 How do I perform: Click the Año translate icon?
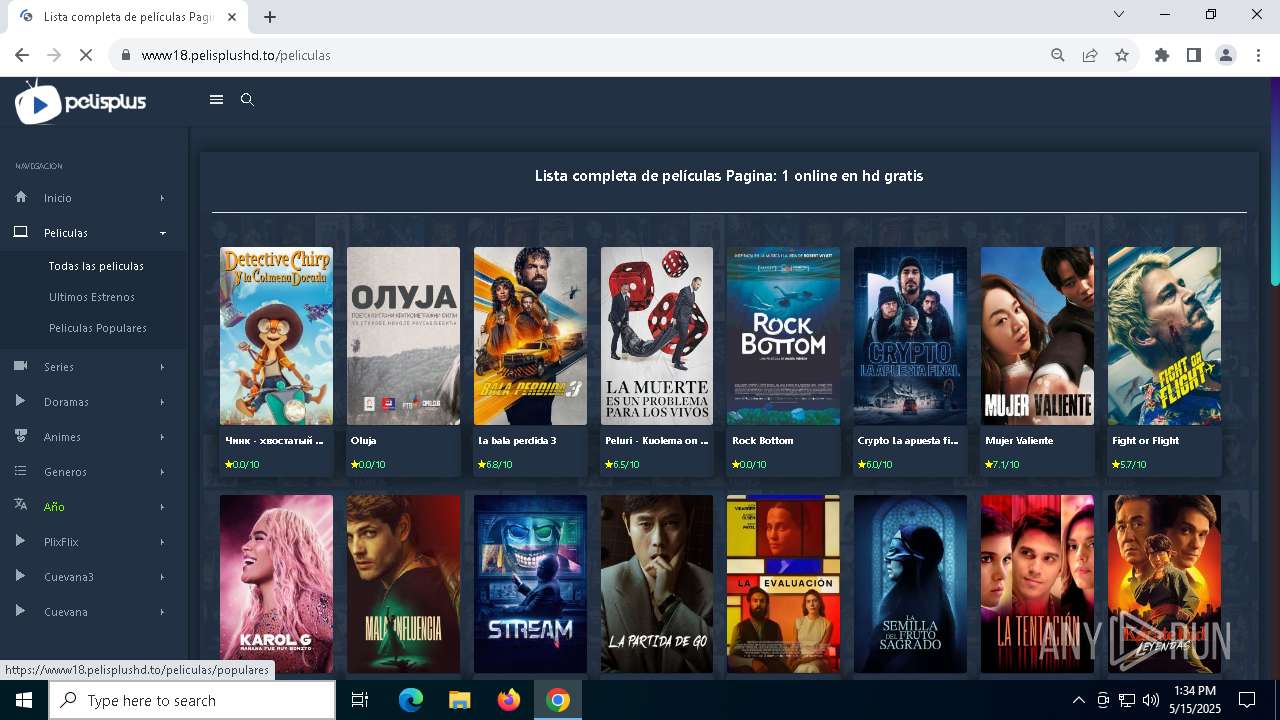(x=21, y=505)
